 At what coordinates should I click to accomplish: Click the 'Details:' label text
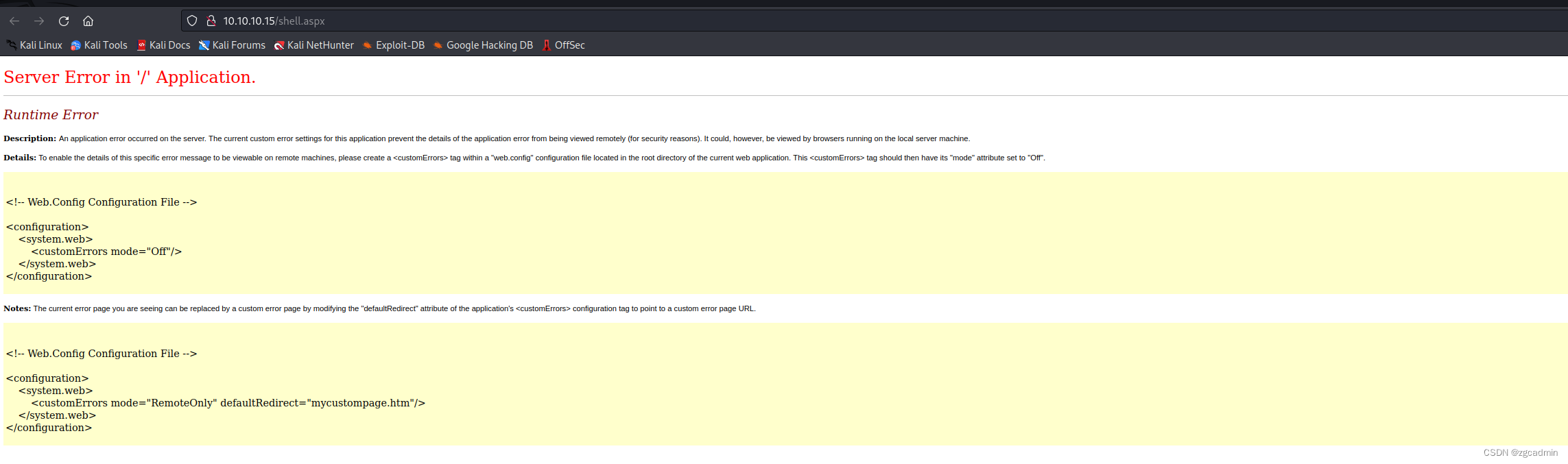pyautogui.click(x=20, y=158)
